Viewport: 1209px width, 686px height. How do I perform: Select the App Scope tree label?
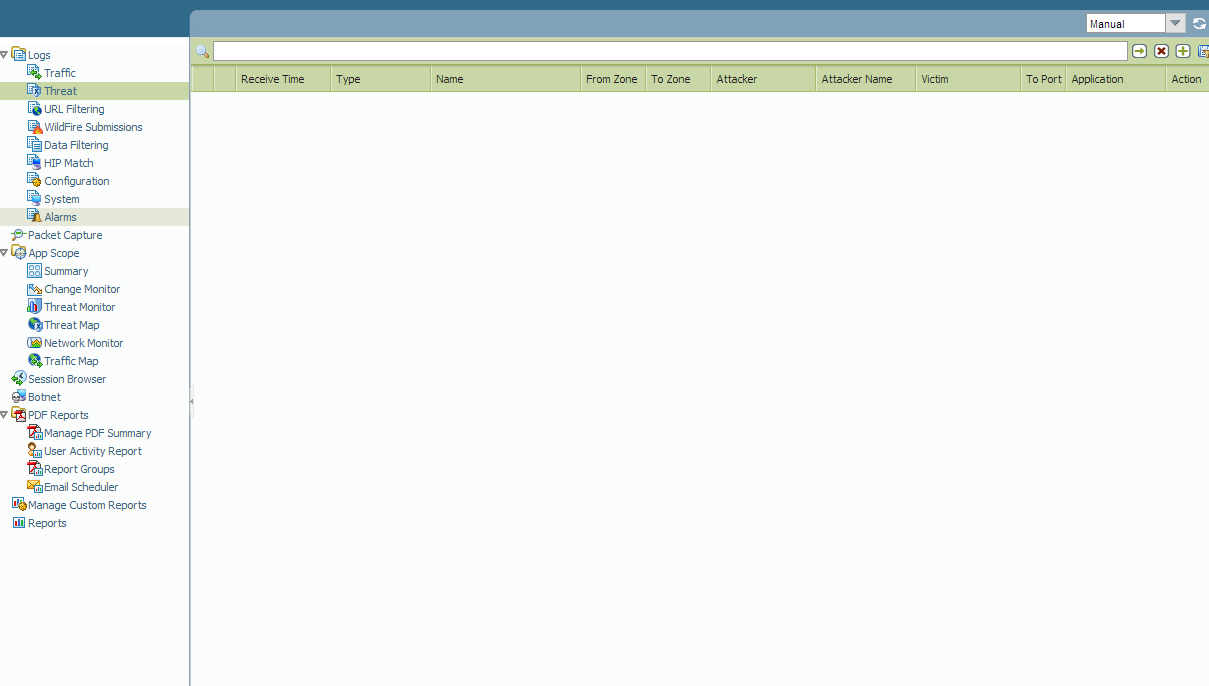pos(54,253)
